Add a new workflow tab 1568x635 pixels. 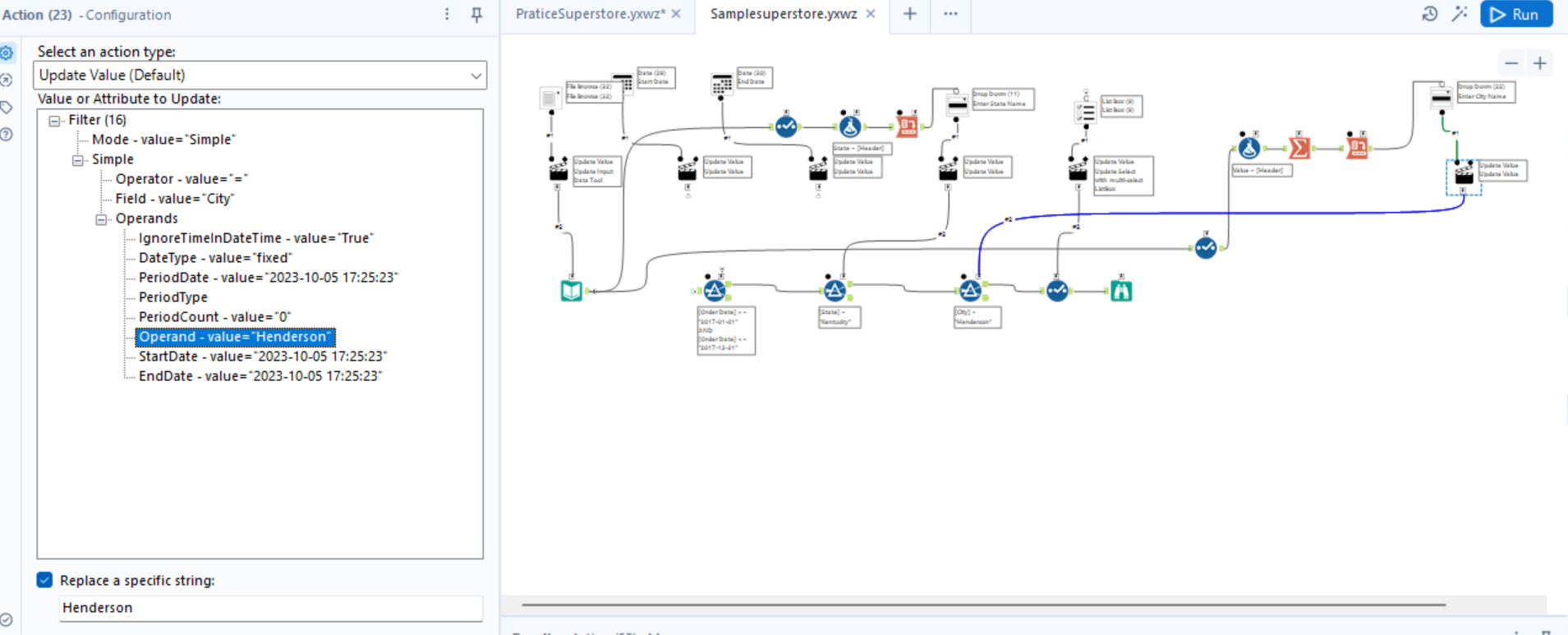[x=910, y=14]
